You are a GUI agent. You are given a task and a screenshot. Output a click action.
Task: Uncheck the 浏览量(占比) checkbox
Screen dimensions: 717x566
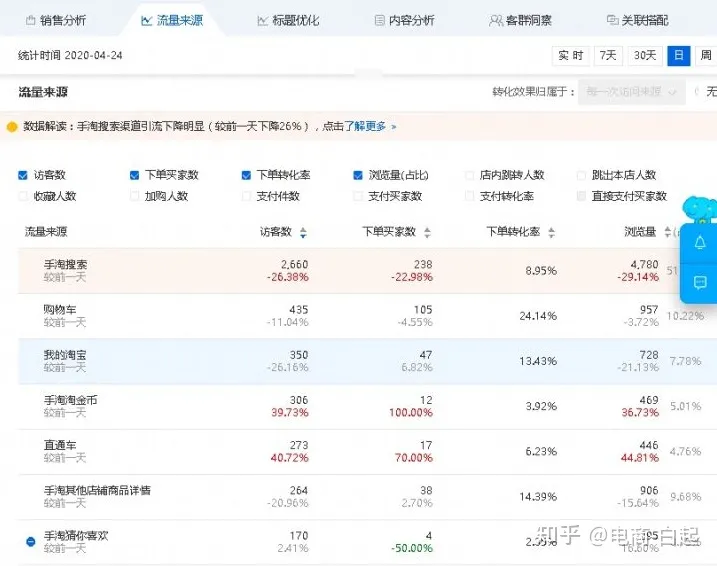coord(358,175)
